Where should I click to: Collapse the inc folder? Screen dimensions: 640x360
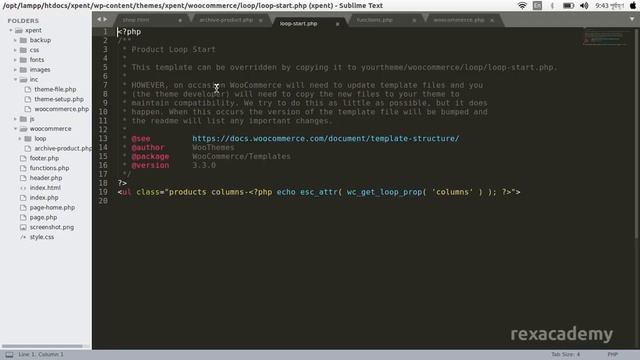click(15, 80)
